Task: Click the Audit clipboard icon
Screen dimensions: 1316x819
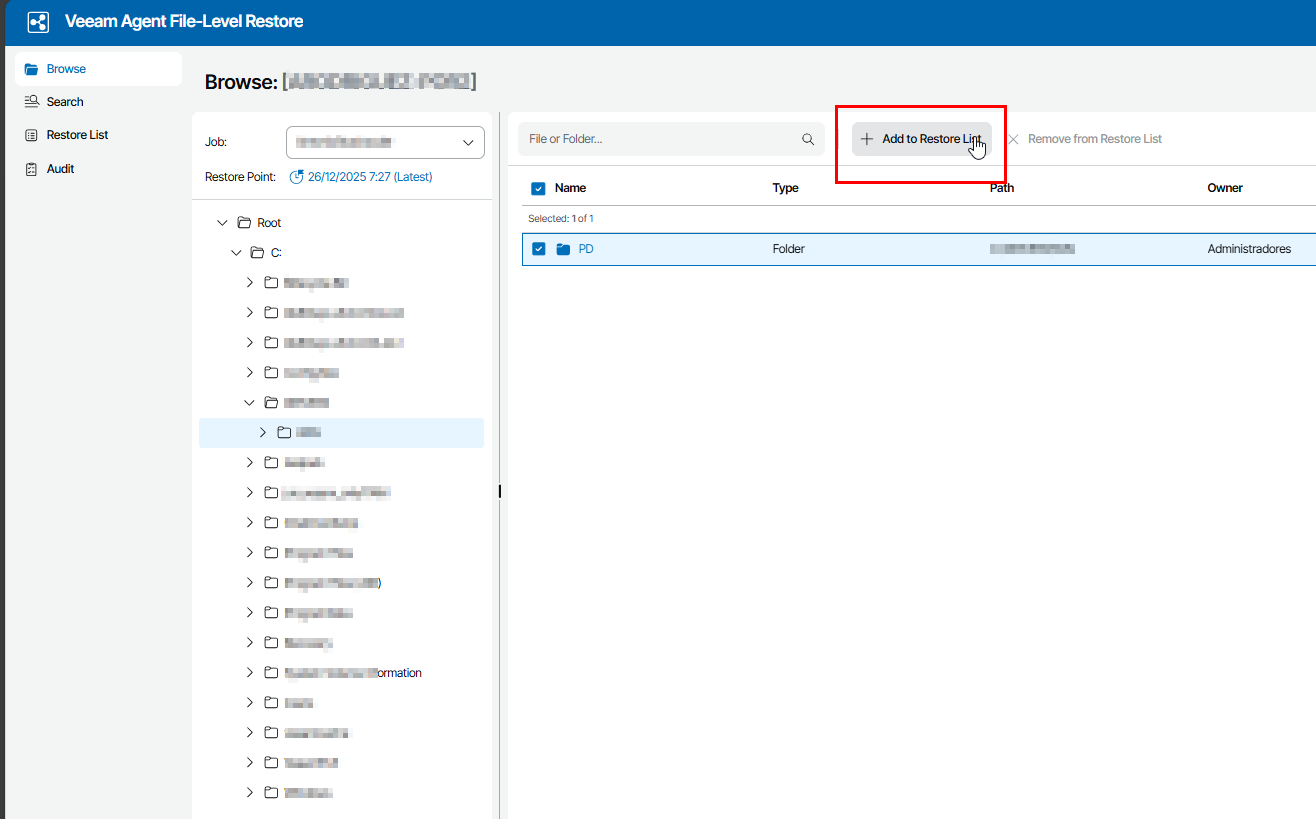Action: 31,169
